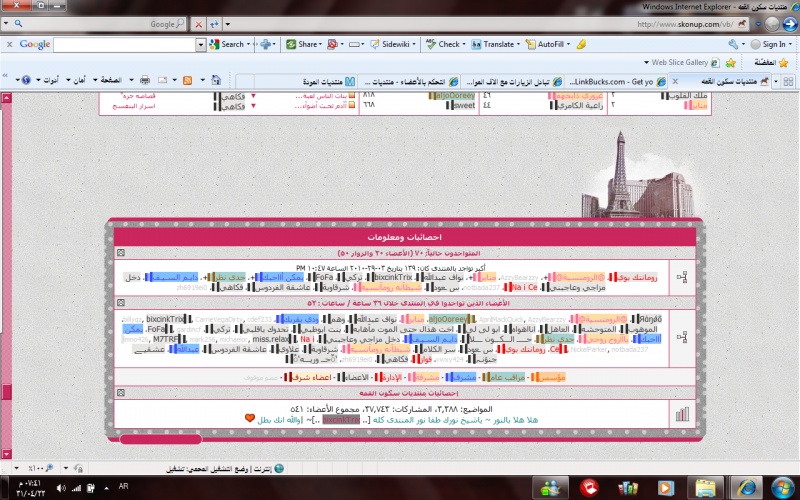Collapse the members in last 36 hours section

pos(122,301)
